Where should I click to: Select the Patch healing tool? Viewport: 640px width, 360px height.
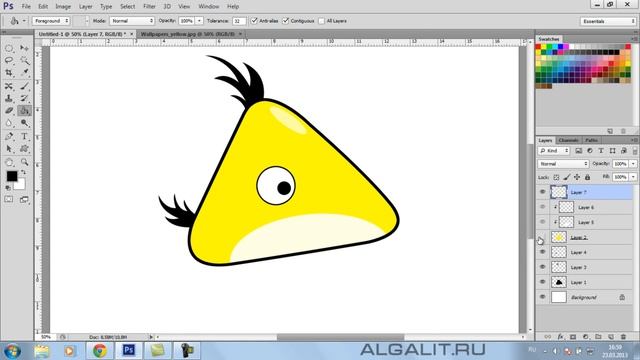[9, 86]
